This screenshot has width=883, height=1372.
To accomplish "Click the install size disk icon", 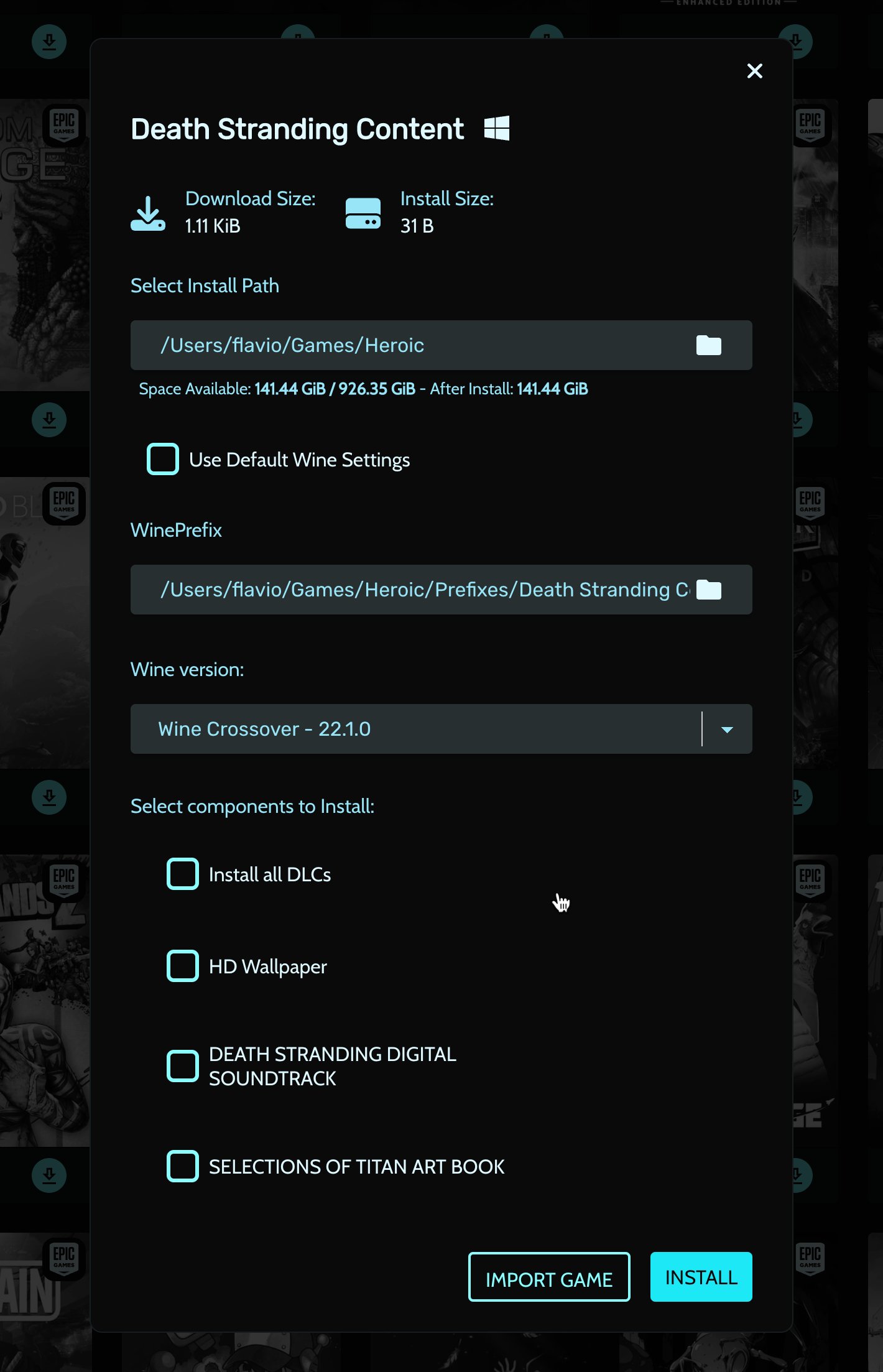I will tap(363, 213).
